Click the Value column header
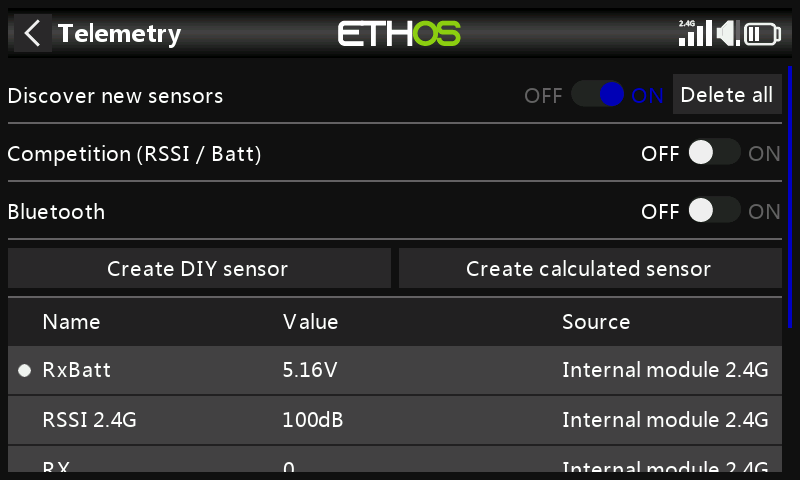Screen dimensions: 800x480 pos(310,322)
